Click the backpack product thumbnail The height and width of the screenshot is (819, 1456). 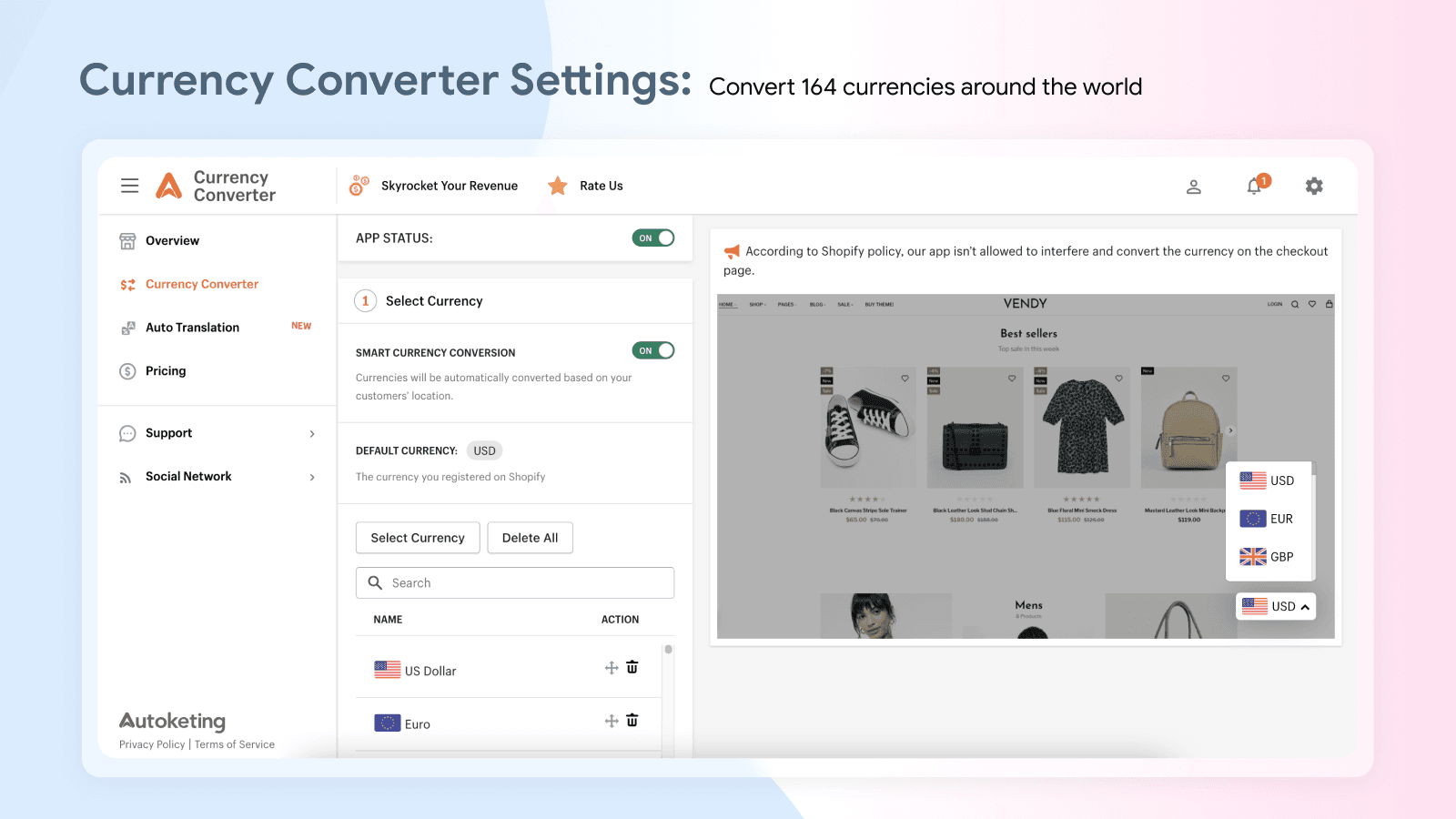pyautogui.click(x=1188, y=429)
